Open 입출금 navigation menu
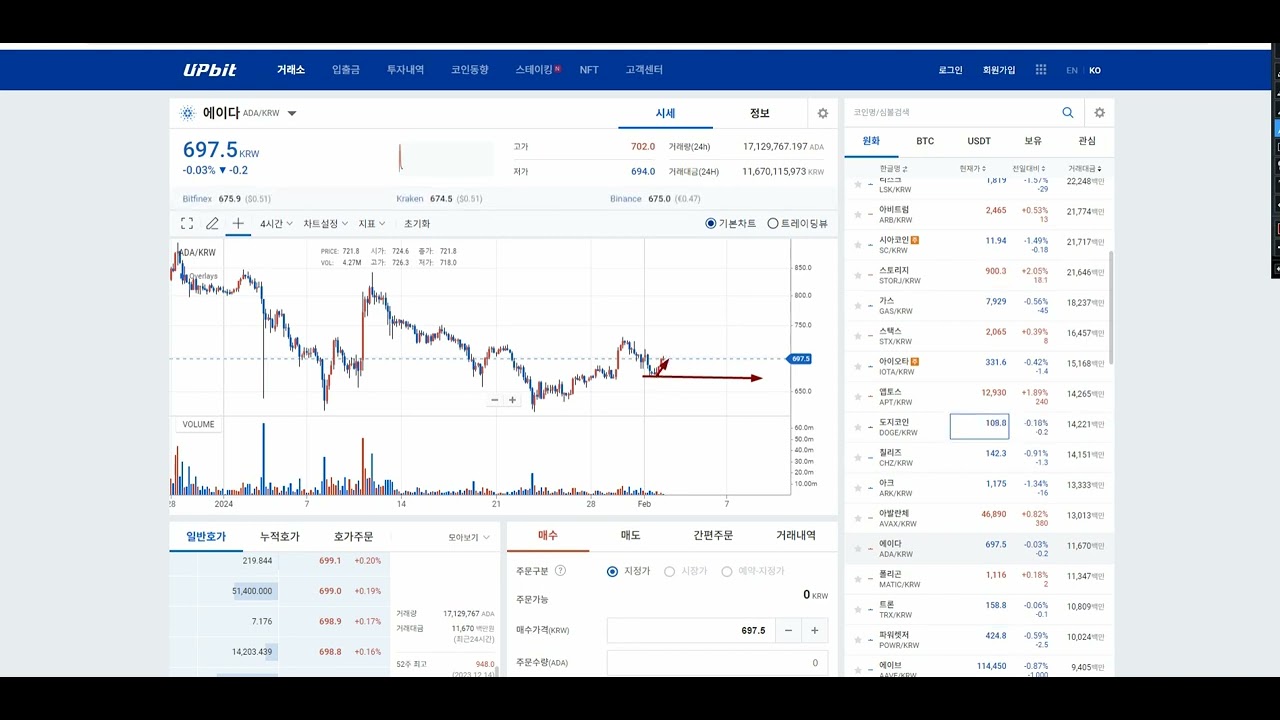1280x720 pixels. [x=346, y=70]
